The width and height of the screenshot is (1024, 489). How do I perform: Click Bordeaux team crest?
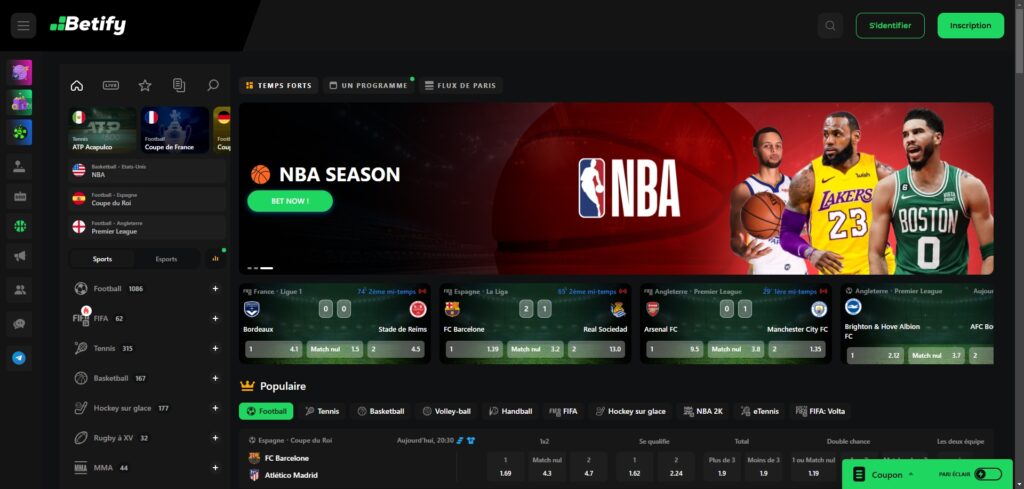click(x=252, y=309)
